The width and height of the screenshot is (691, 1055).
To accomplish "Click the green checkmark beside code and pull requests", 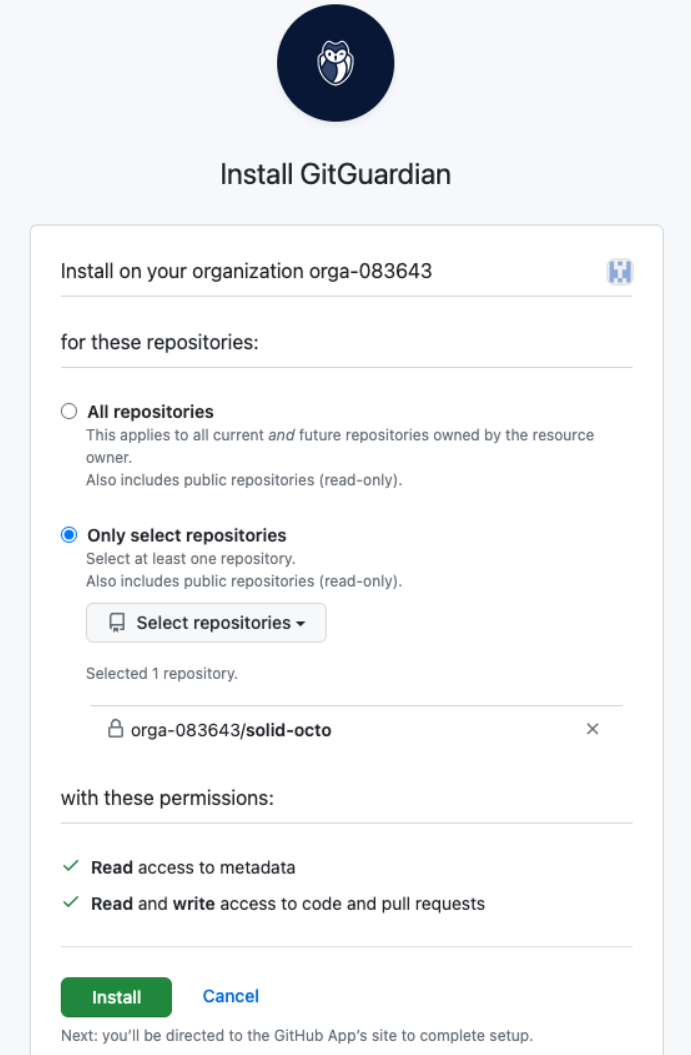I will [x=71, y=902].
